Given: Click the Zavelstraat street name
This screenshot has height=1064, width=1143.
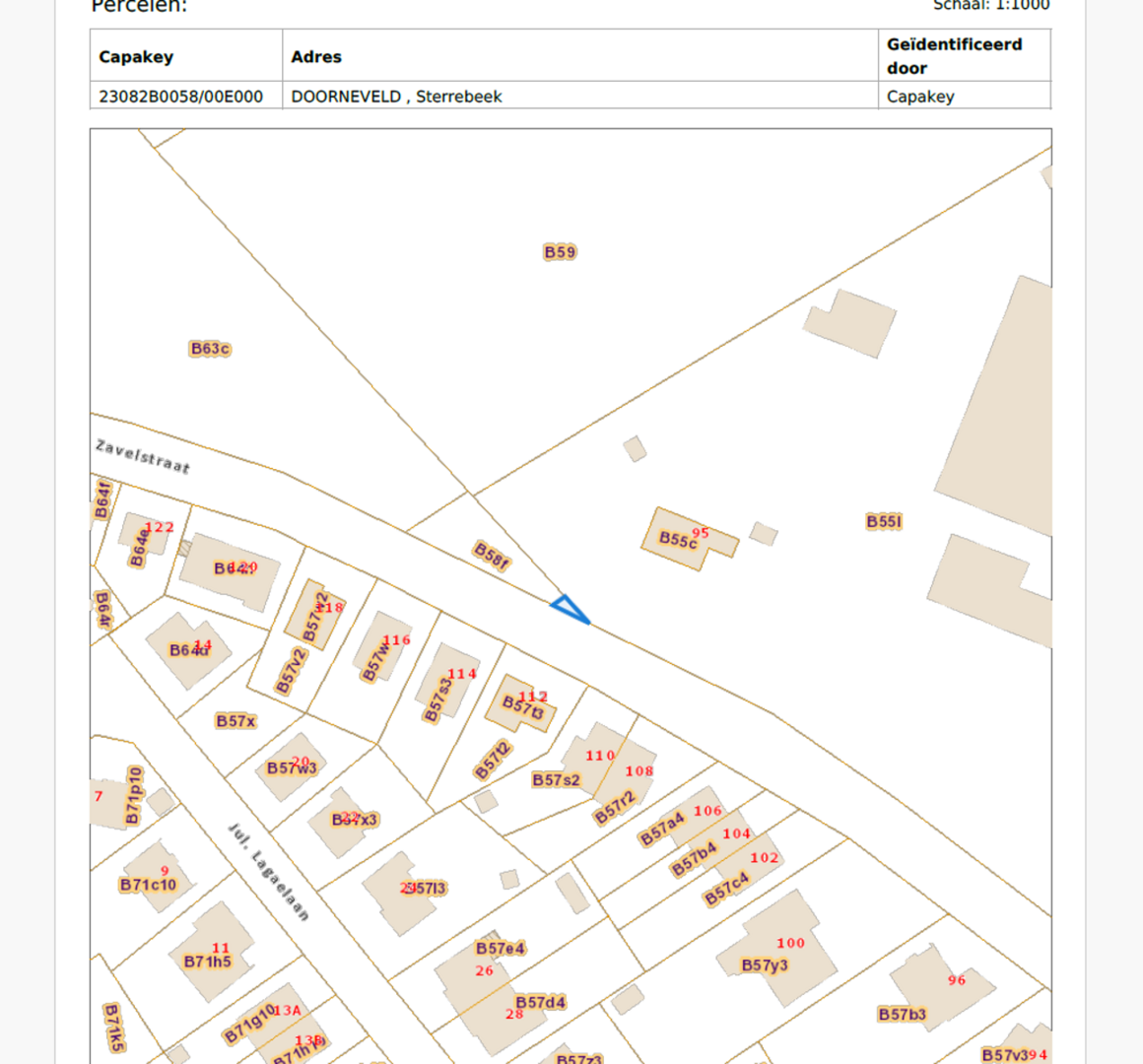Looking at the screenshot, I should pyautogui.click(x=142, y=457).
